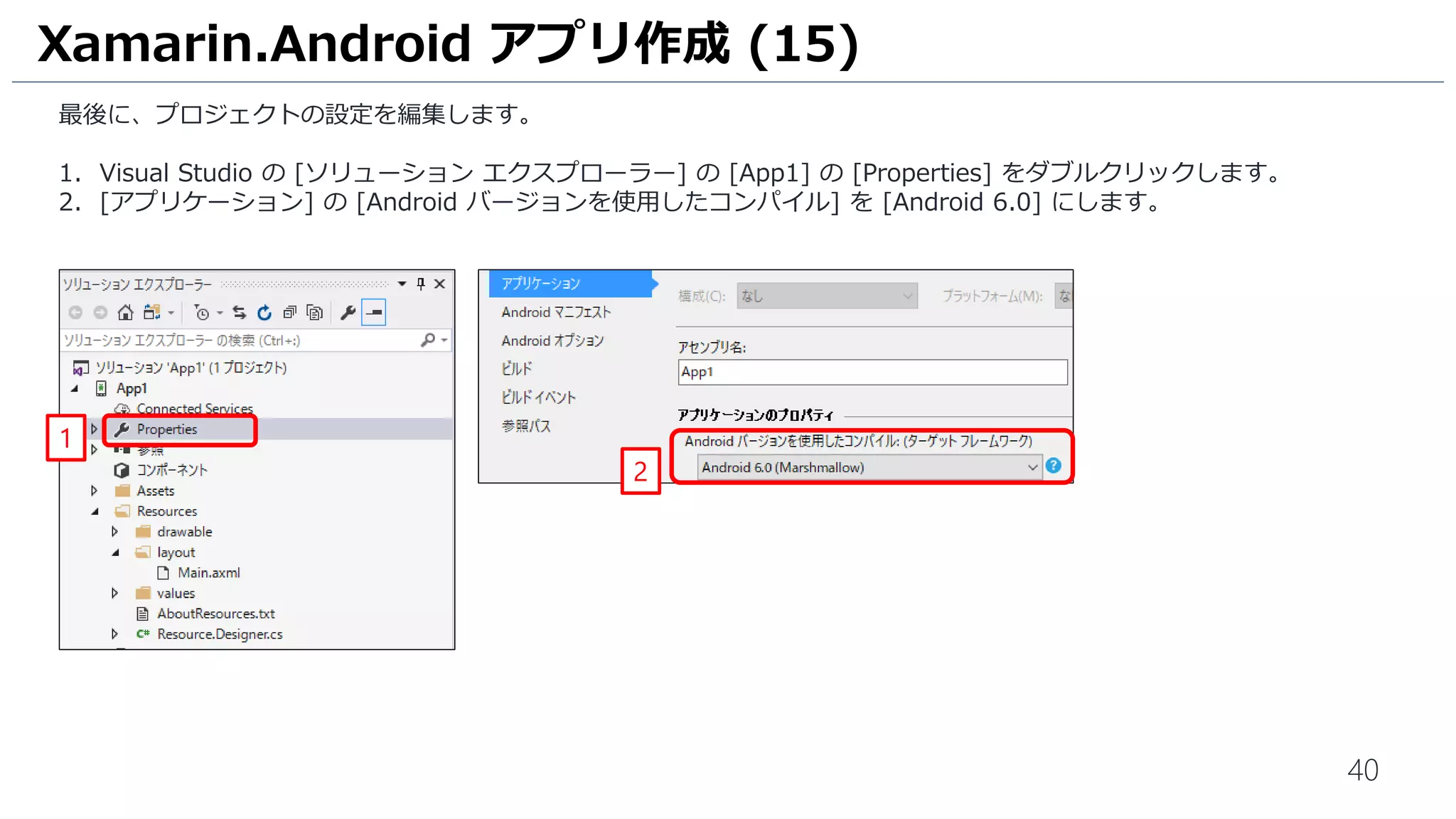Expand the Resource.Designer.cs arrow
Image resolution: width=1456 pixels, height=819 pixels.
tap(114, 634)
